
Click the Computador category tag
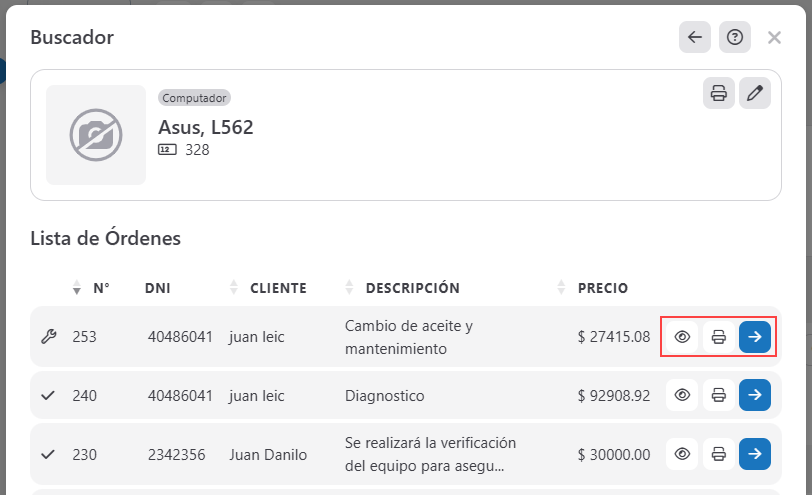pos(195,98)
